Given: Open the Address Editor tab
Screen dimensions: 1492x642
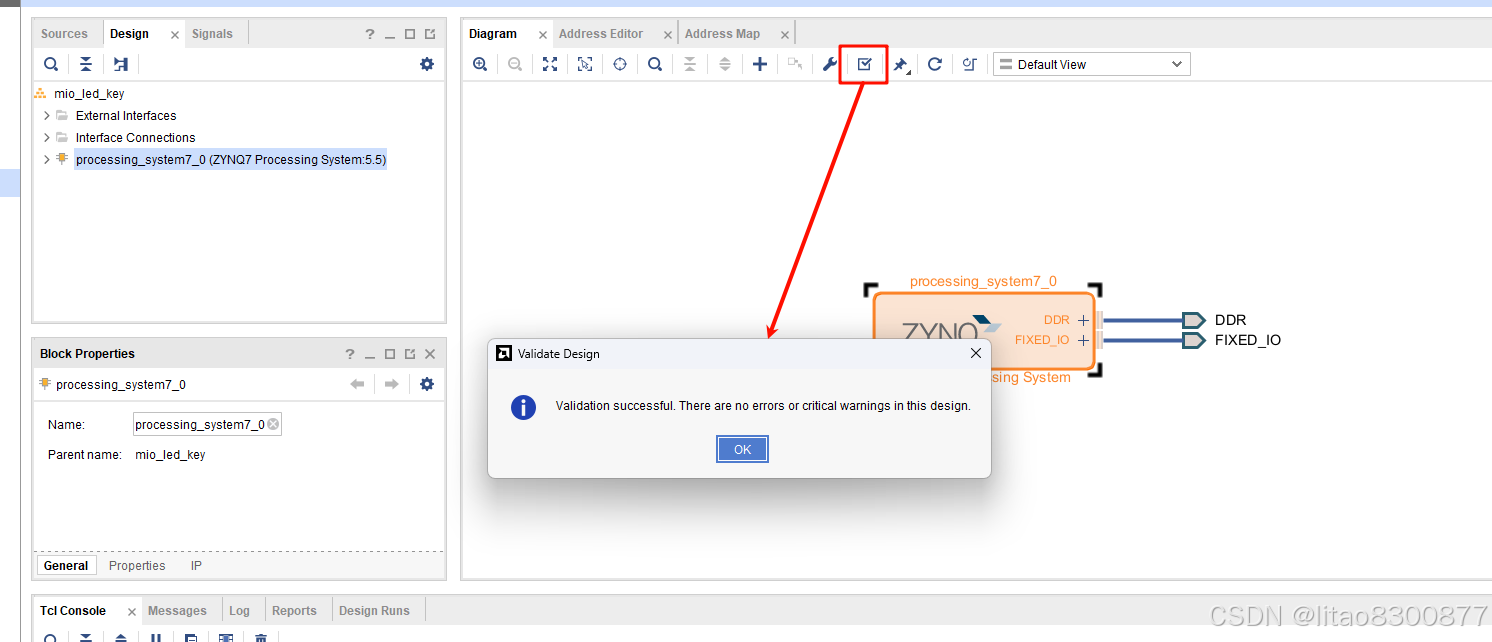Looking at the screenshot, I should [x=601, y=34].
